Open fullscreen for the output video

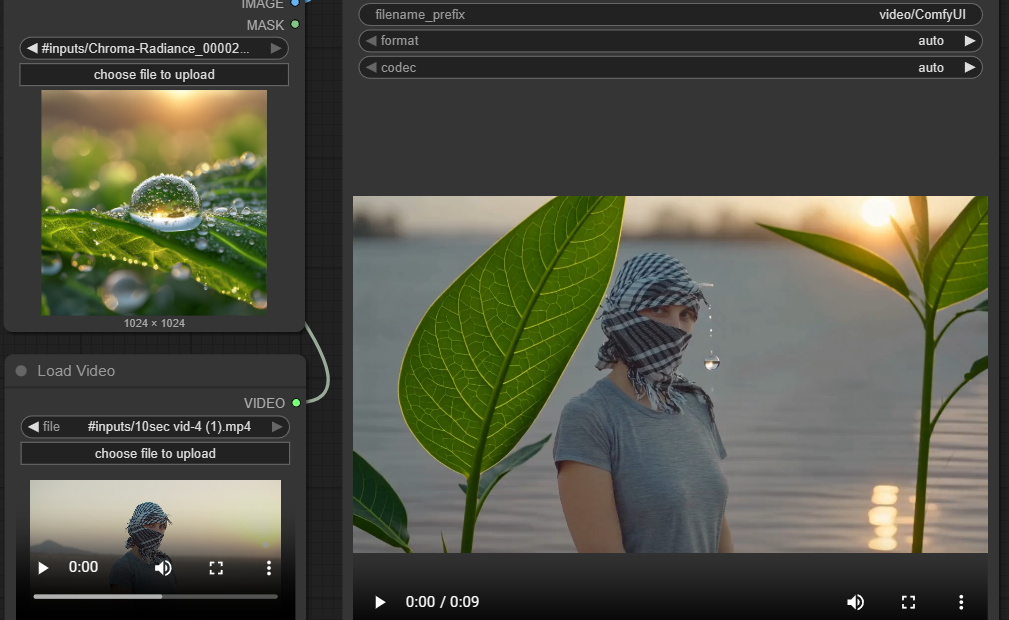tap(908, 602)
